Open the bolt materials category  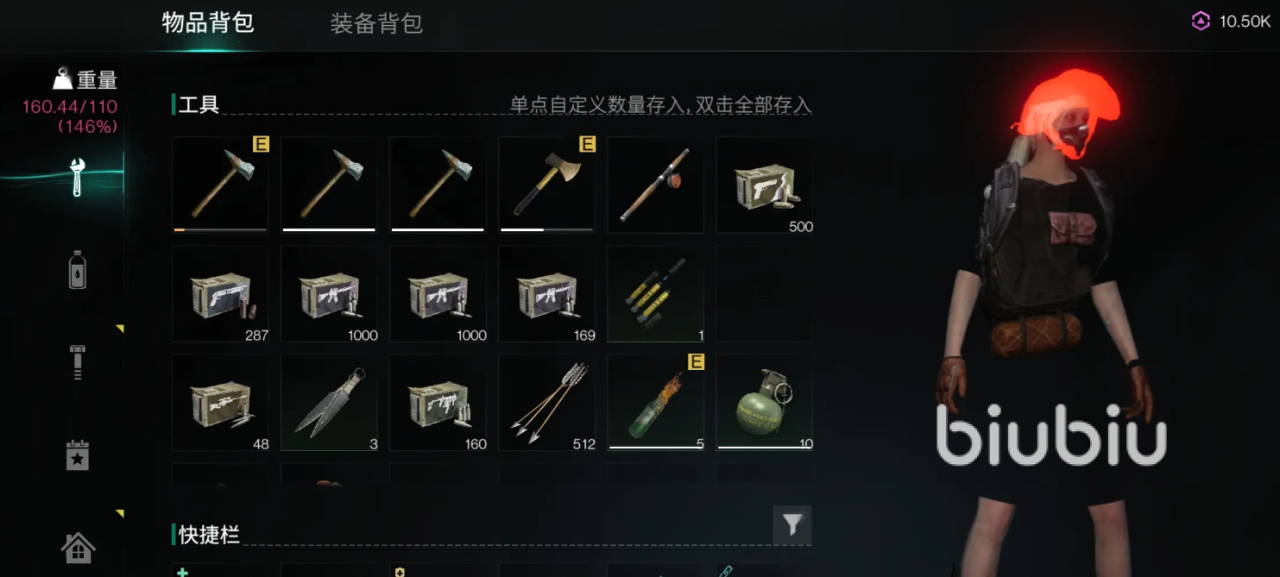(x=77, y=361)
